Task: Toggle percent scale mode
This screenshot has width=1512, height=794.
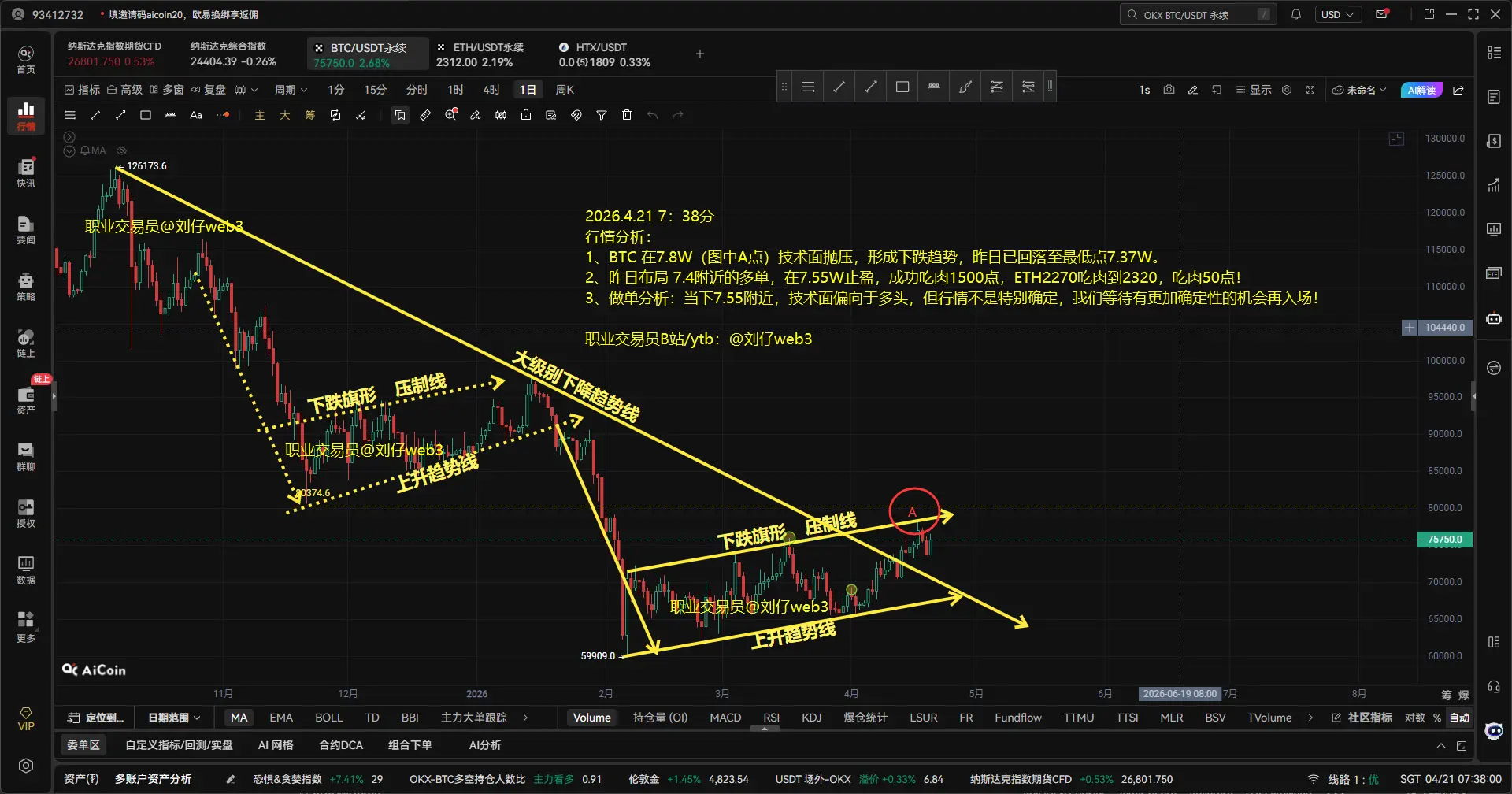Action: pos(1437,718)
